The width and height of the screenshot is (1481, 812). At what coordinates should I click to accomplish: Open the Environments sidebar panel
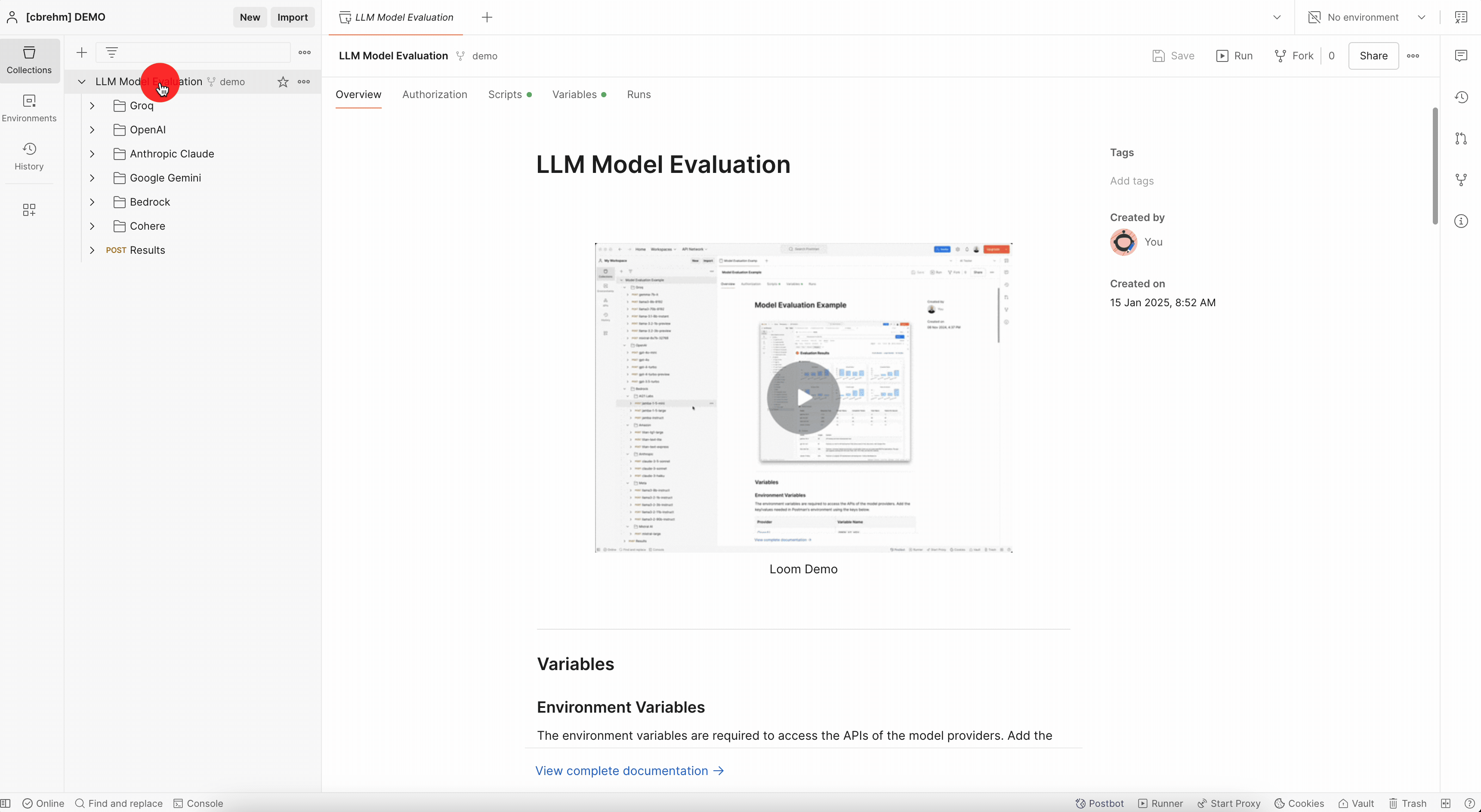[29, 108]
